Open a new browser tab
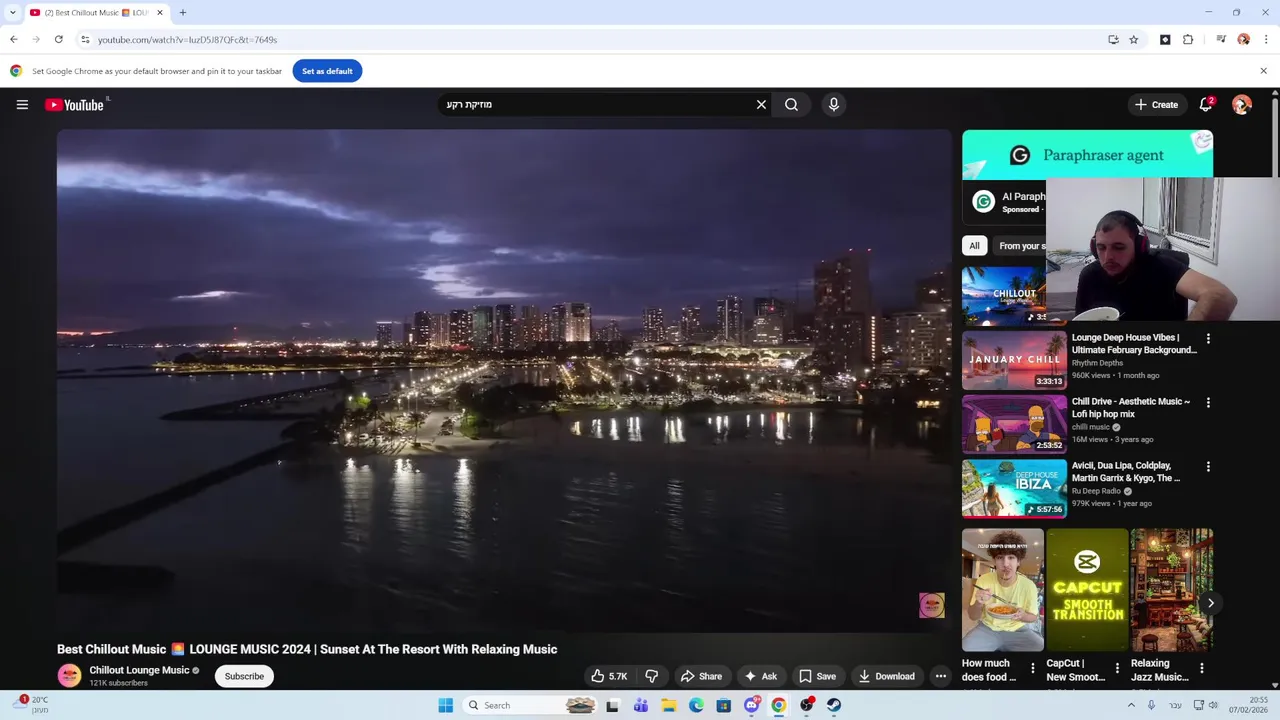The height and width of the screenshot is (720, 1280). click(x=182, y=12)
